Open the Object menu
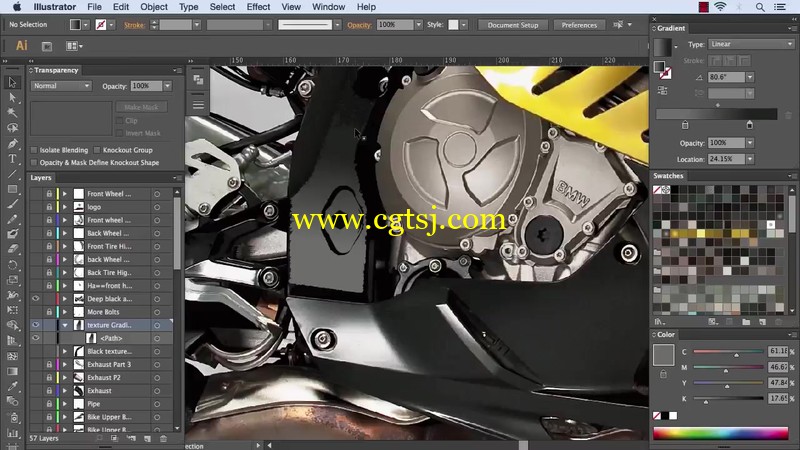 click(x=154, y=7)
